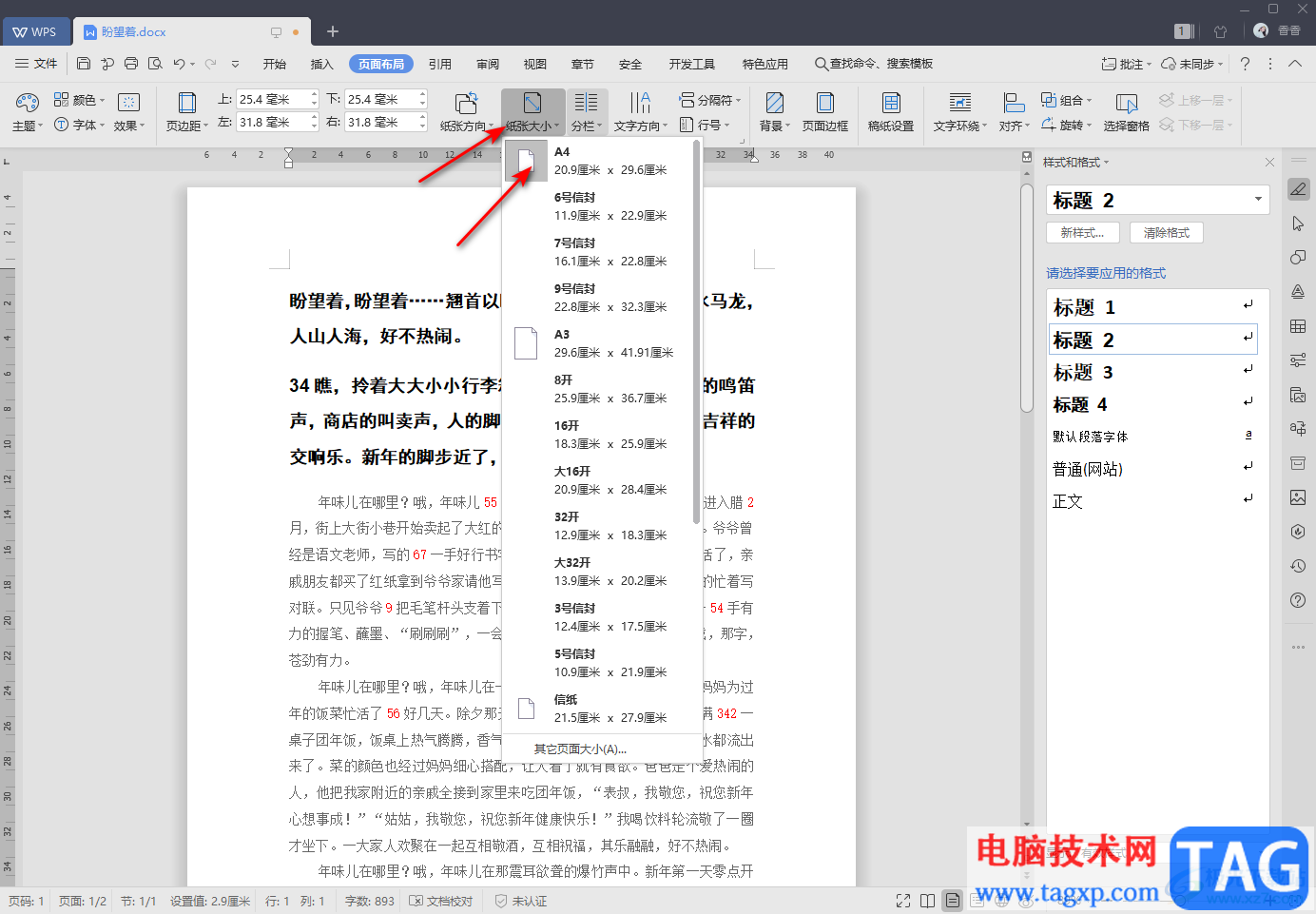This screenshot has width=1316, height=914.
Task: Open the 批注 comments button
Action: (x=1126, y=64)
